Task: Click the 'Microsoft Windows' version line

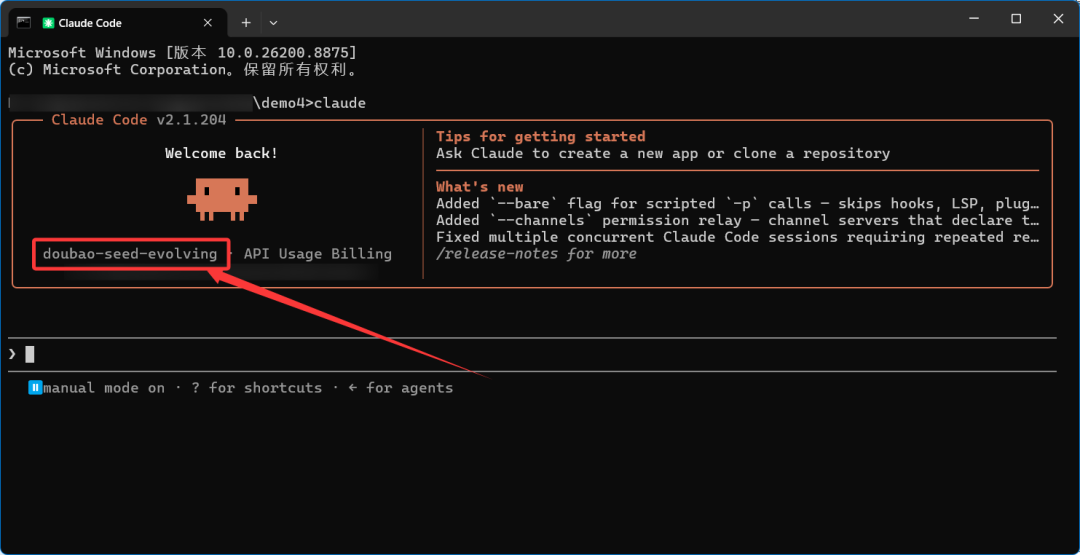Action: 183,53
